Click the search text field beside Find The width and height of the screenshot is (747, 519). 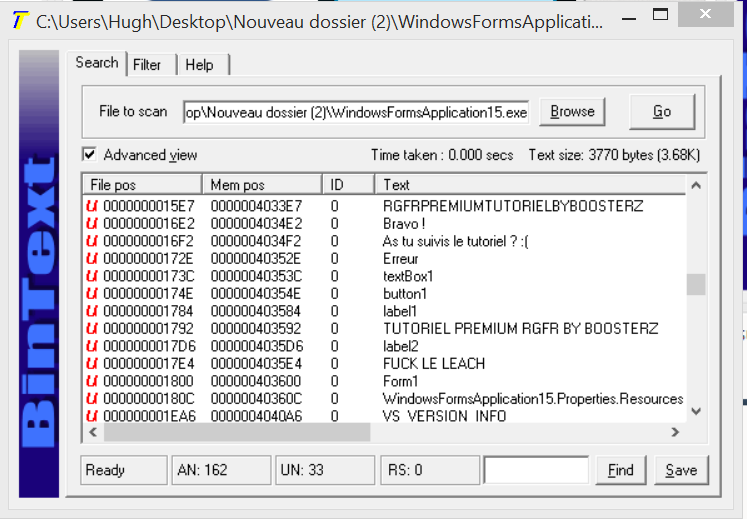pos(536,470)
